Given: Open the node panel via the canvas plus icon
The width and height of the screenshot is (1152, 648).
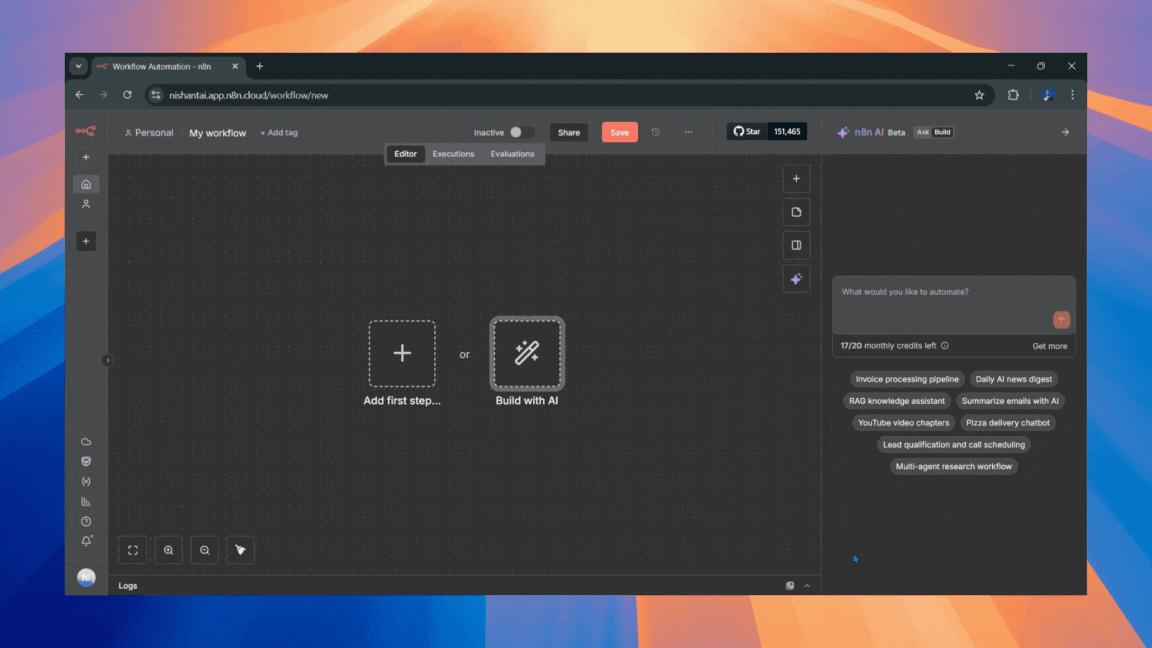Looking at the screenshot, I should click(796, 178).
